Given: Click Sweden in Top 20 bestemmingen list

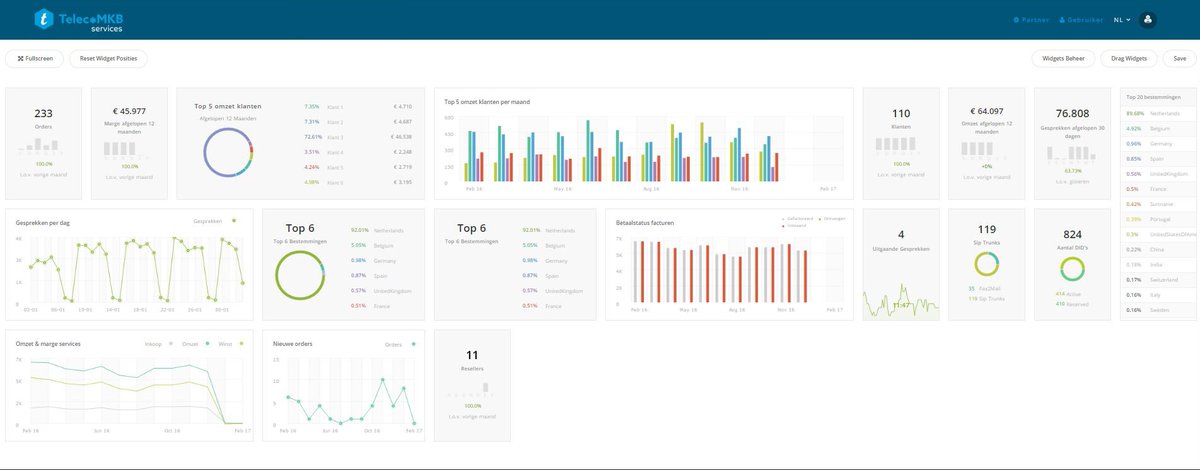Looking at the screenshot, I should point(1159,310).
